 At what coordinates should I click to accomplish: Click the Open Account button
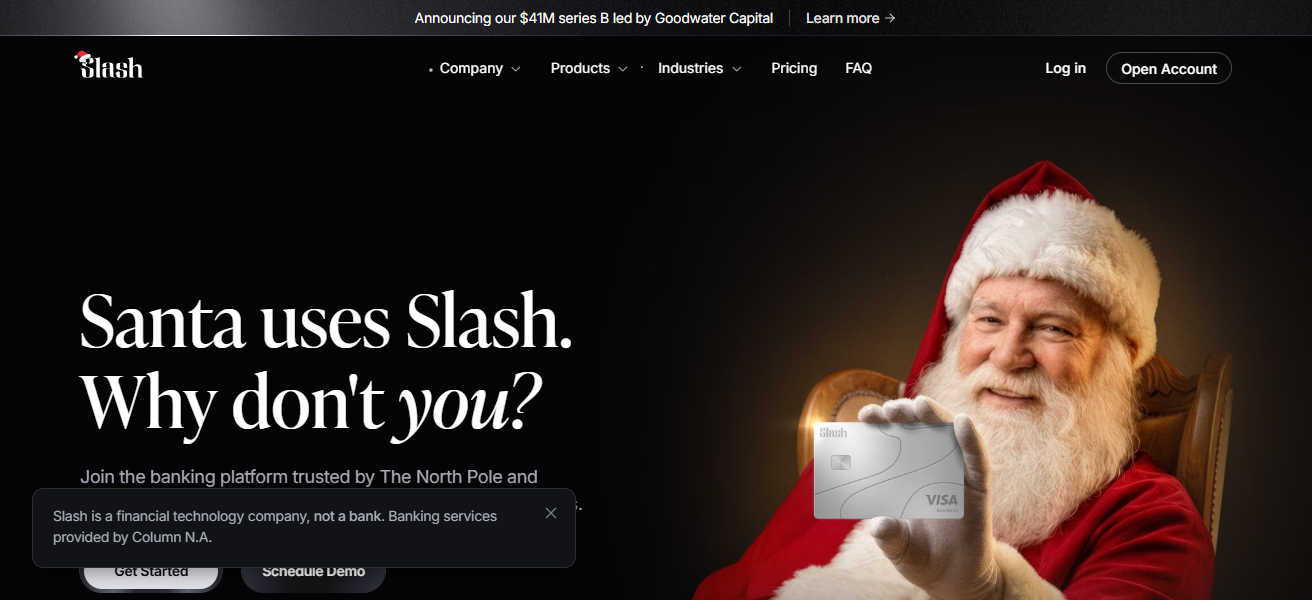pyautogui.click(x=1168, y=68)
